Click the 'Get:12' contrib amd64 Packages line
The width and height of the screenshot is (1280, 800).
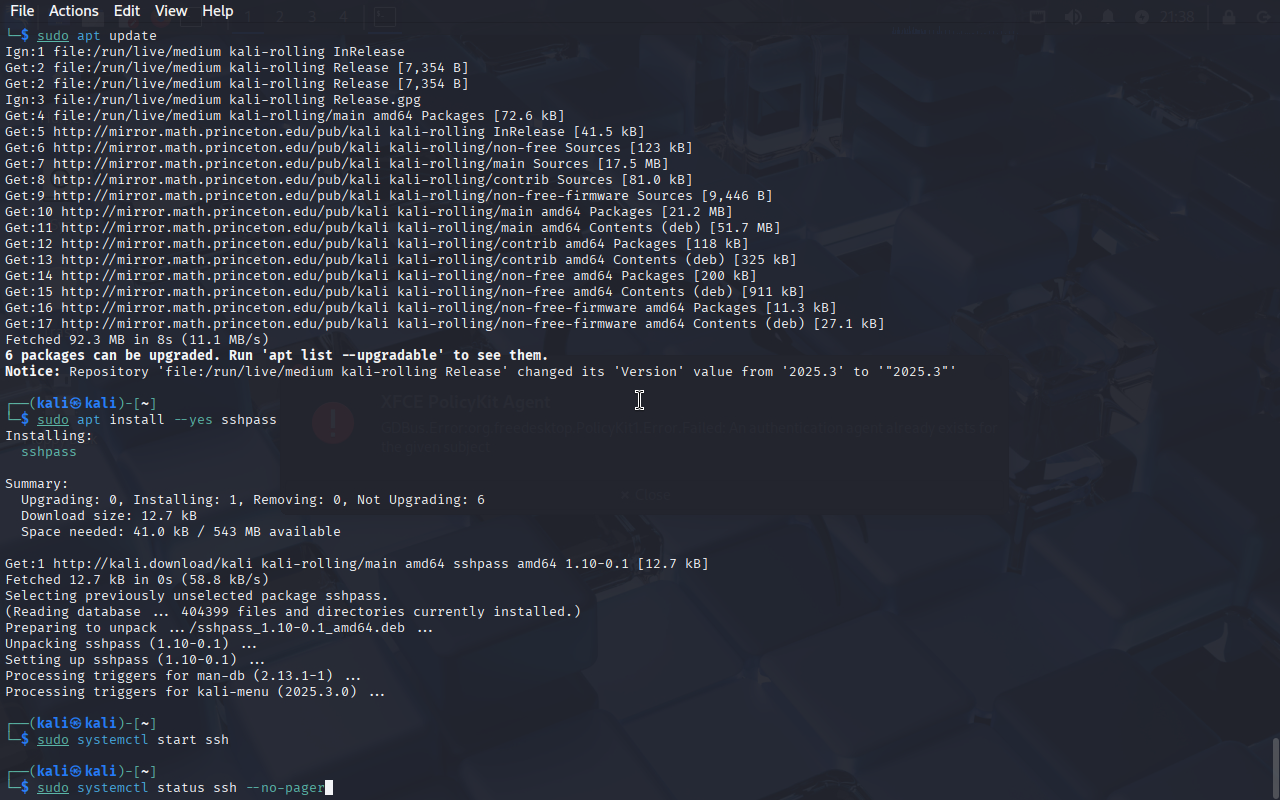pos(377,244)
